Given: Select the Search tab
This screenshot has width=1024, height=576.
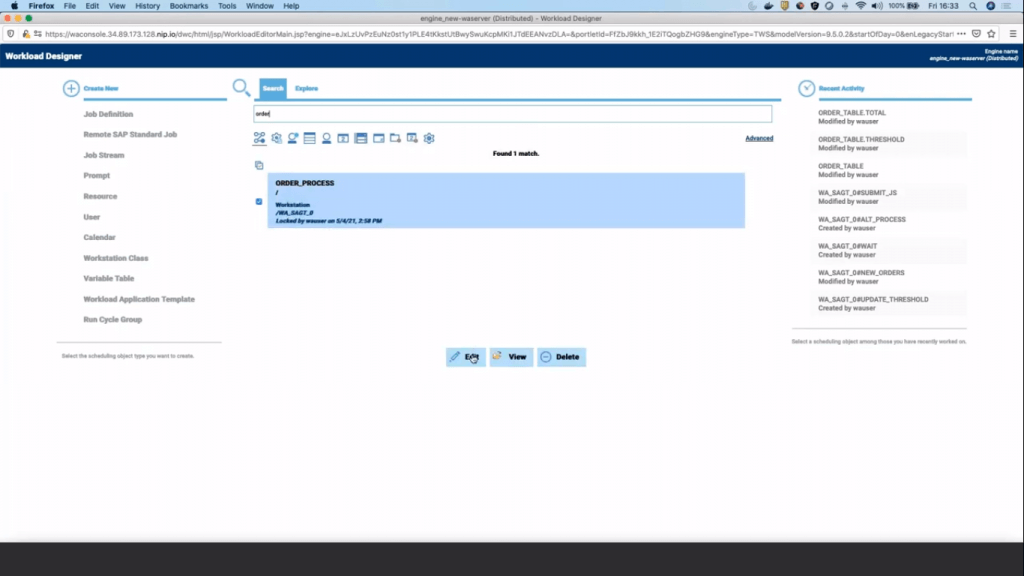Looking at the screenshot, I should click(273, 88).
